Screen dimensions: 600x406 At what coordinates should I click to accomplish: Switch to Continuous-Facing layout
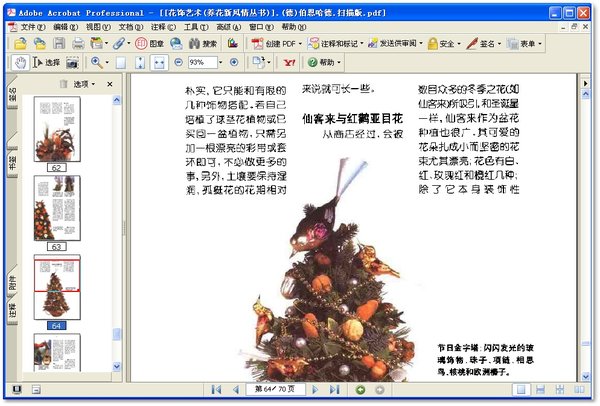pyautogui.click(x=560, y=390)
